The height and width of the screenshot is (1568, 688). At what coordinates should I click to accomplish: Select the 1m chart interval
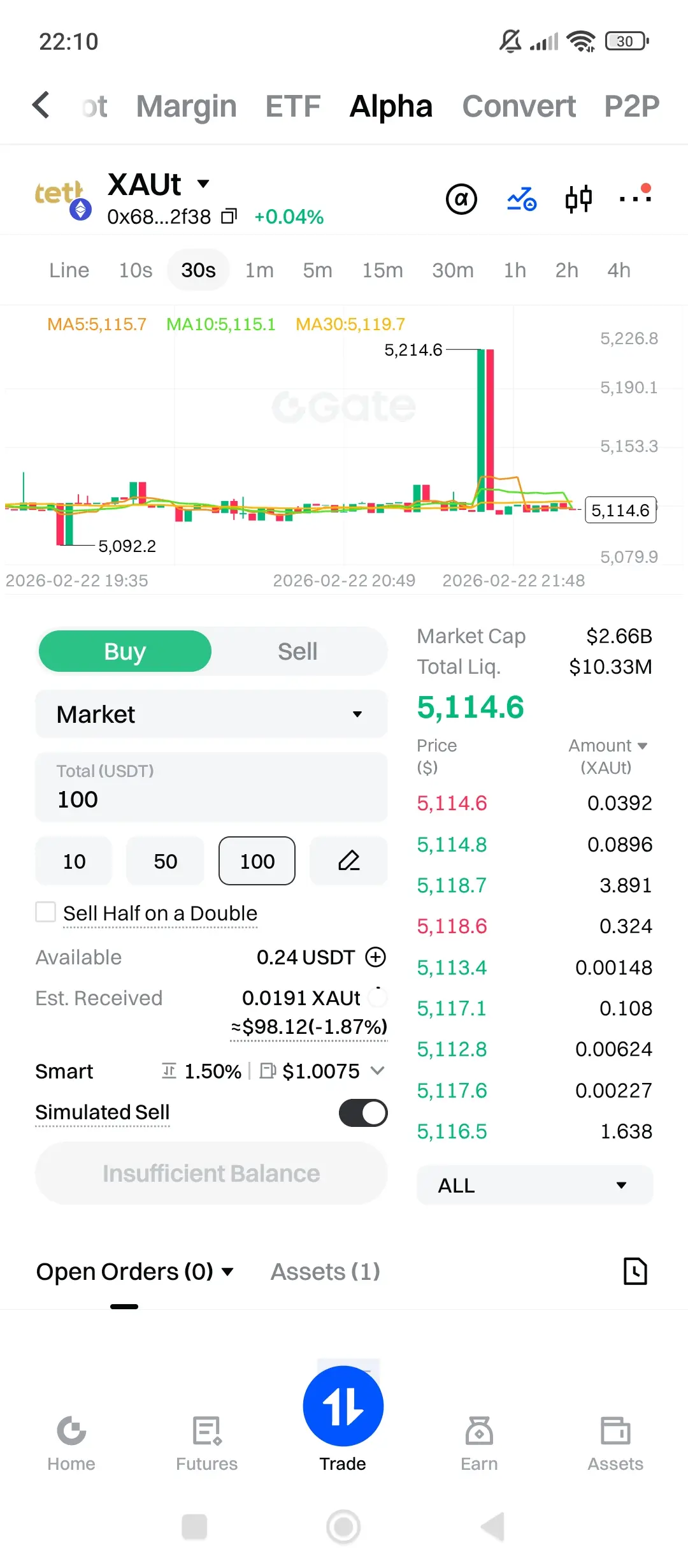[259, 270]
